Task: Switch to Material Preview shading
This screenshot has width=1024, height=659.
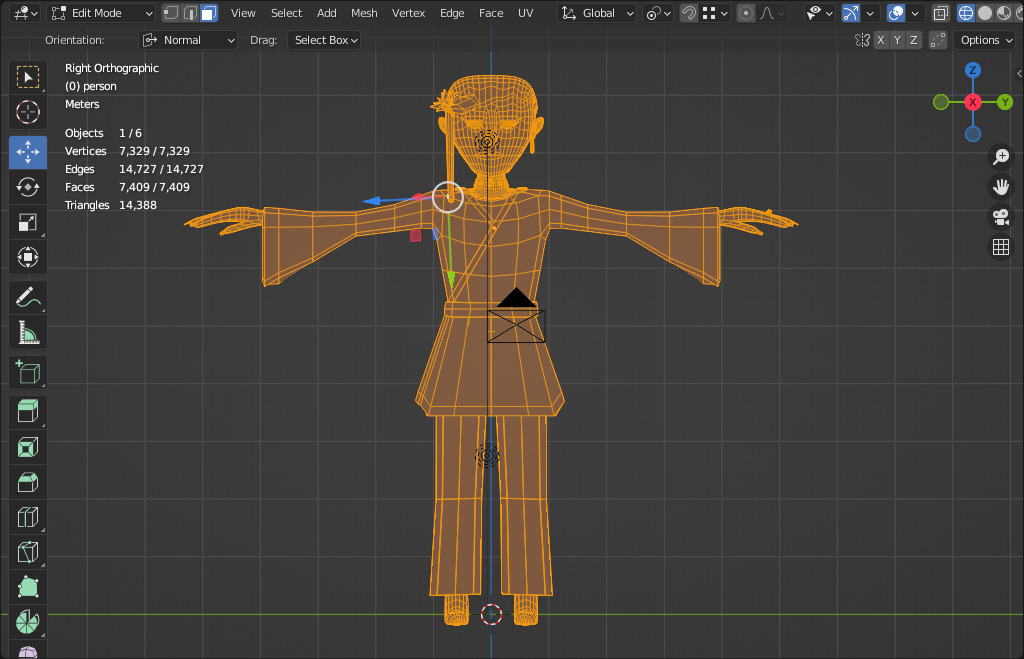Action: click(1004, 13)
